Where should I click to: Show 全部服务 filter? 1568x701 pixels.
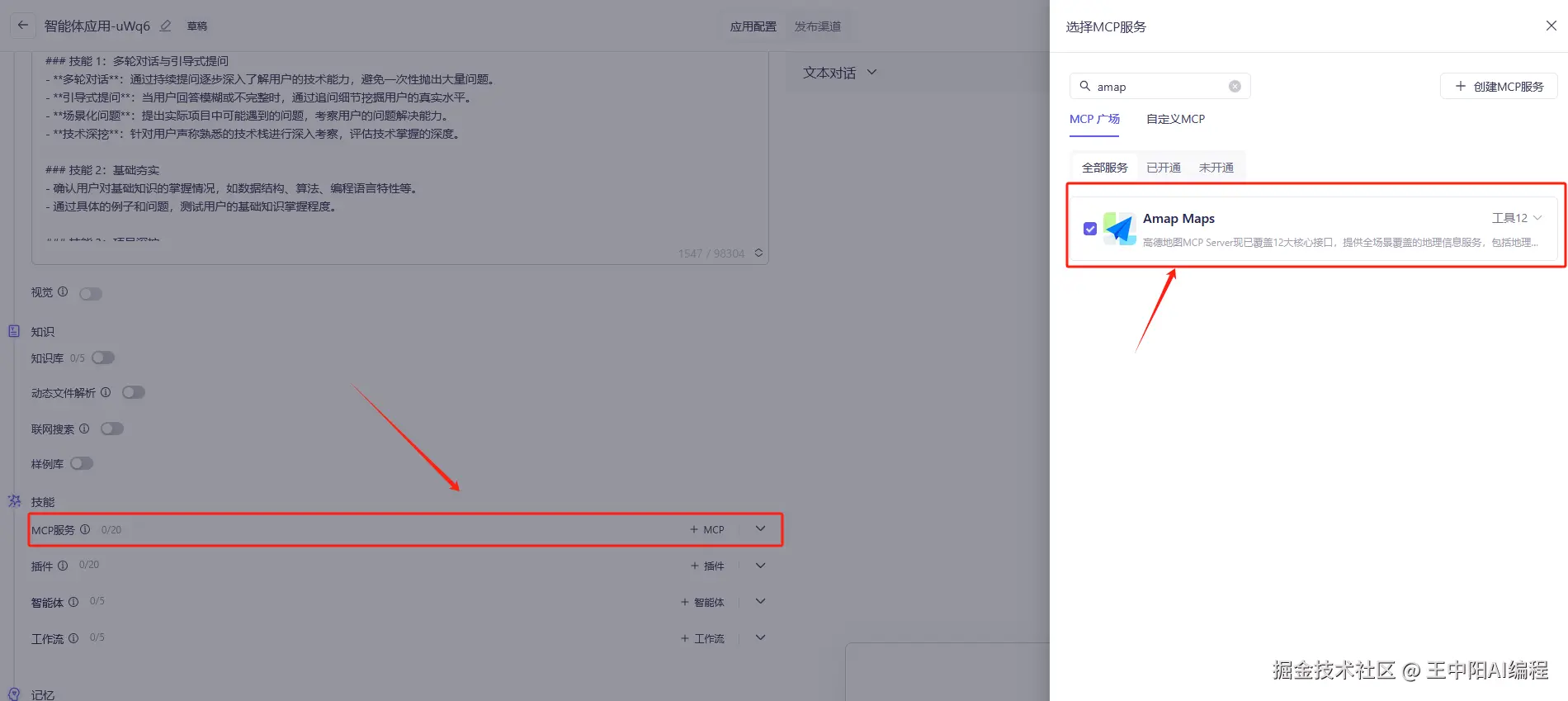point(1104,168)
